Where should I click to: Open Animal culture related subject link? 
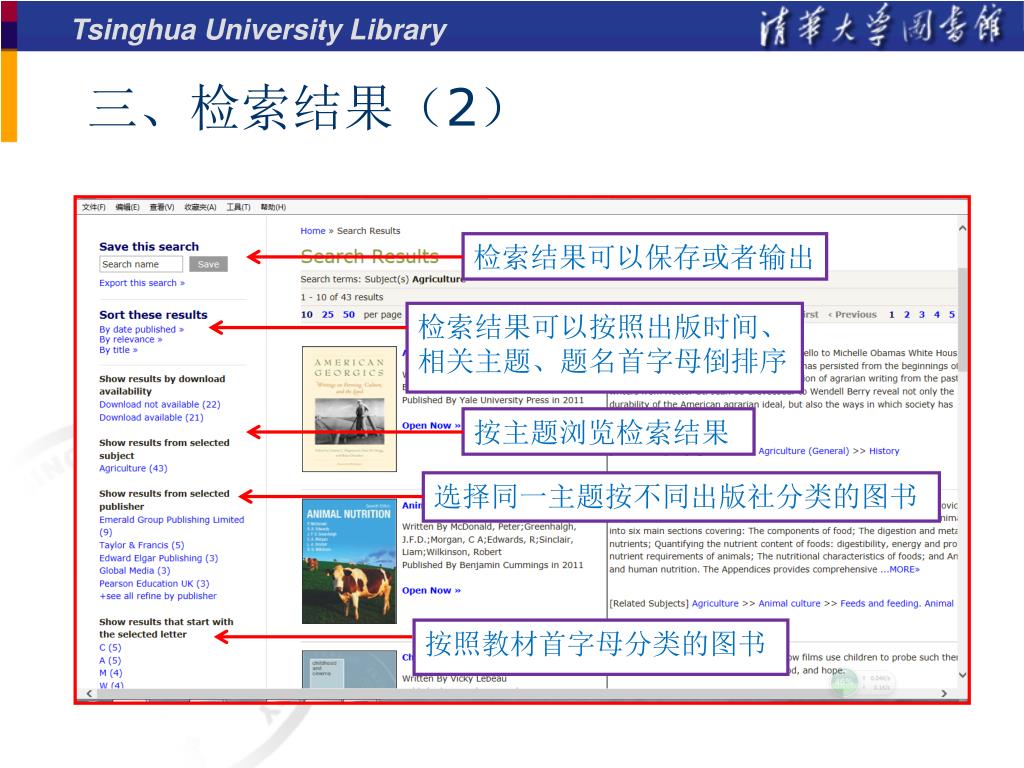pos(789,603)
